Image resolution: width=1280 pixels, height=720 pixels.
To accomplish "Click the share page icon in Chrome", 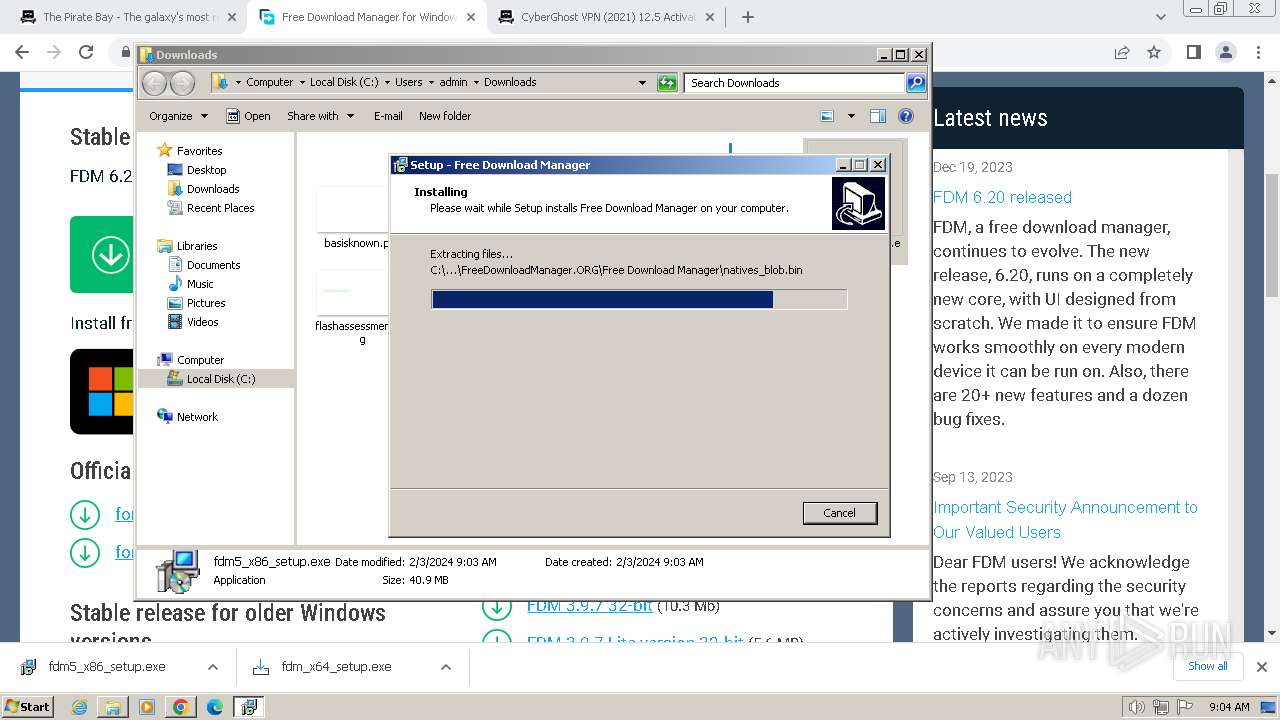I will [x=1122, y=53].
